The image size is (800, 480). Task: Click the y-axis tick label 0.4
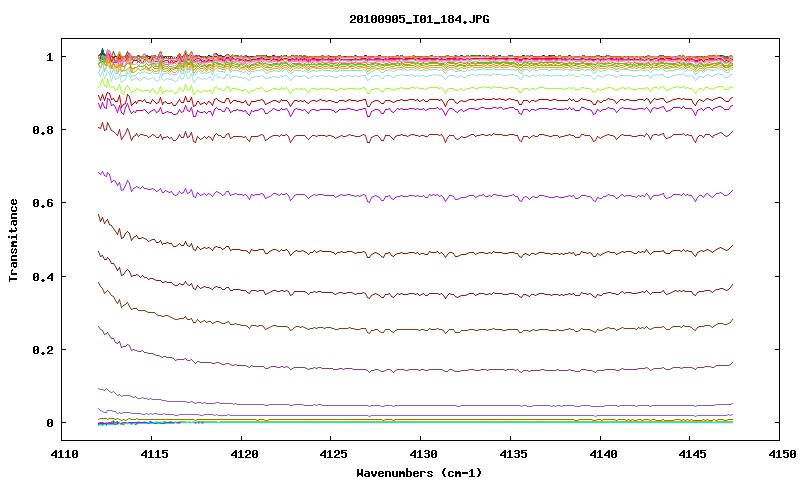(43, 276)
